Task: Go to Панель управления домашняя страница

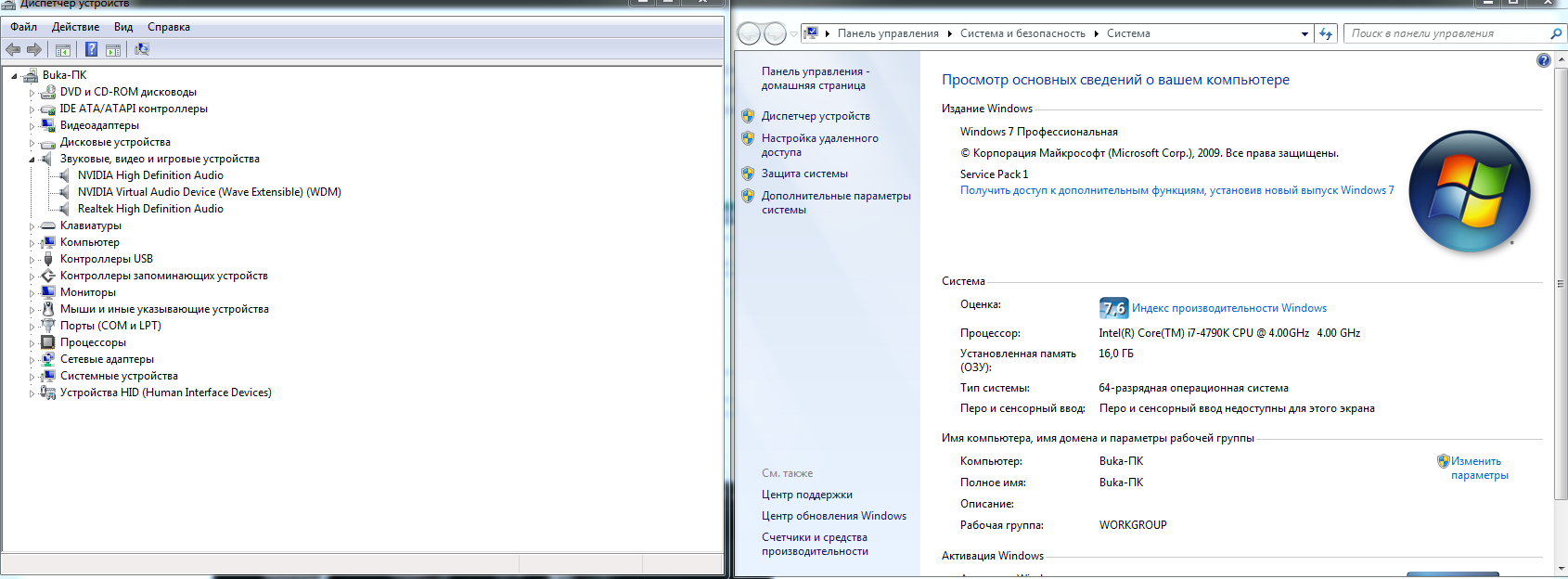Action: tap(816, 78)
